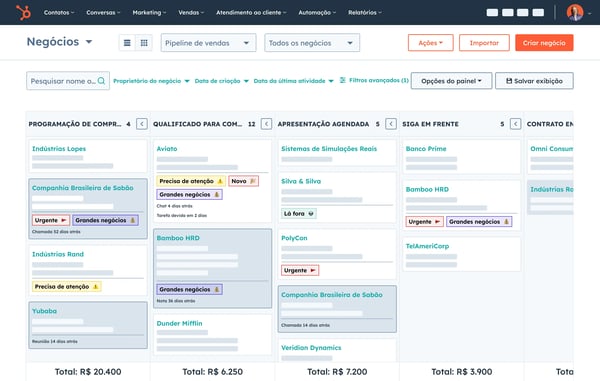
Task: Open Data da última atividade filter
Action: [293, 81]
